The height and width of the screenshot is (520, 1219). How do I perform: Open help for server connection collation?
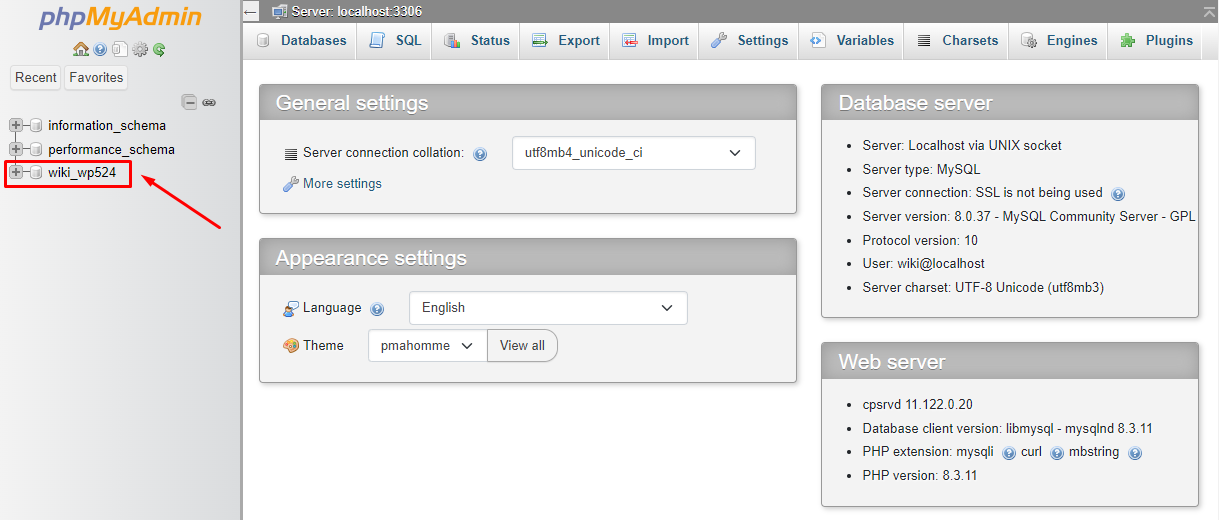tap(480, 154)
